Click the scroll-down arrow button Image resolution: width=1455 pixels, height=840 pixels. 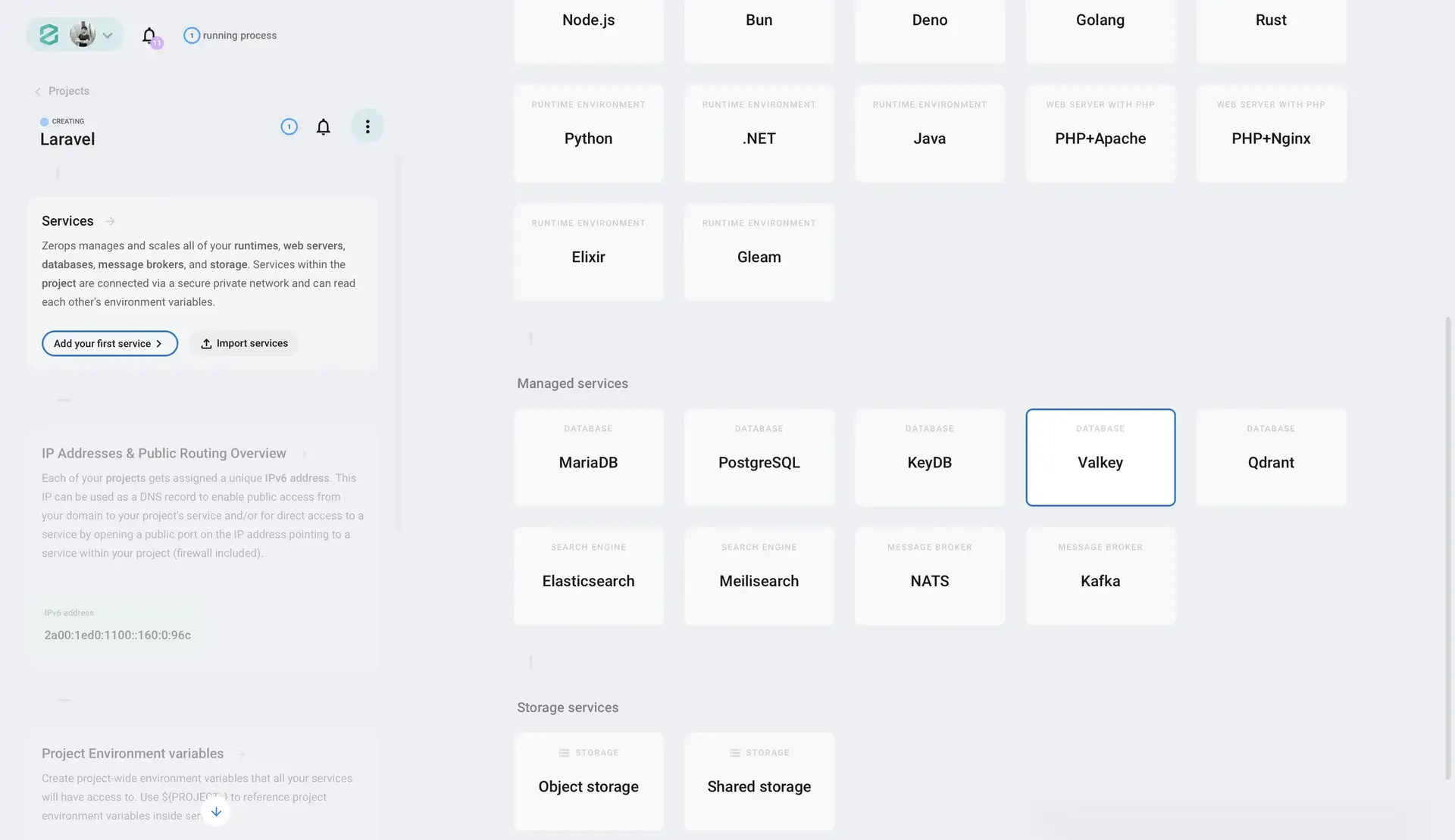pyautogui.click(x=216, y=812)
